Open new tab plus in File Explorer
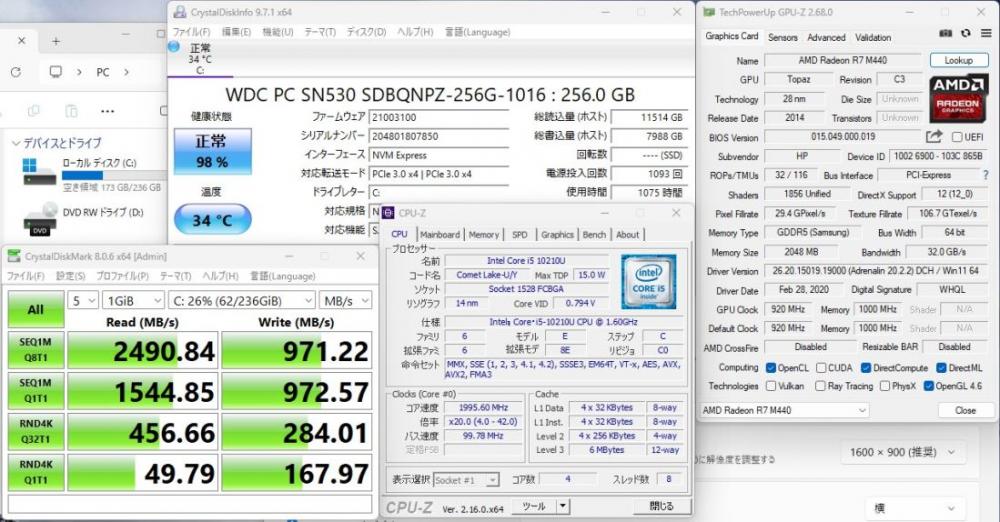Screen dimensions: 1000x522 point(56,41)
